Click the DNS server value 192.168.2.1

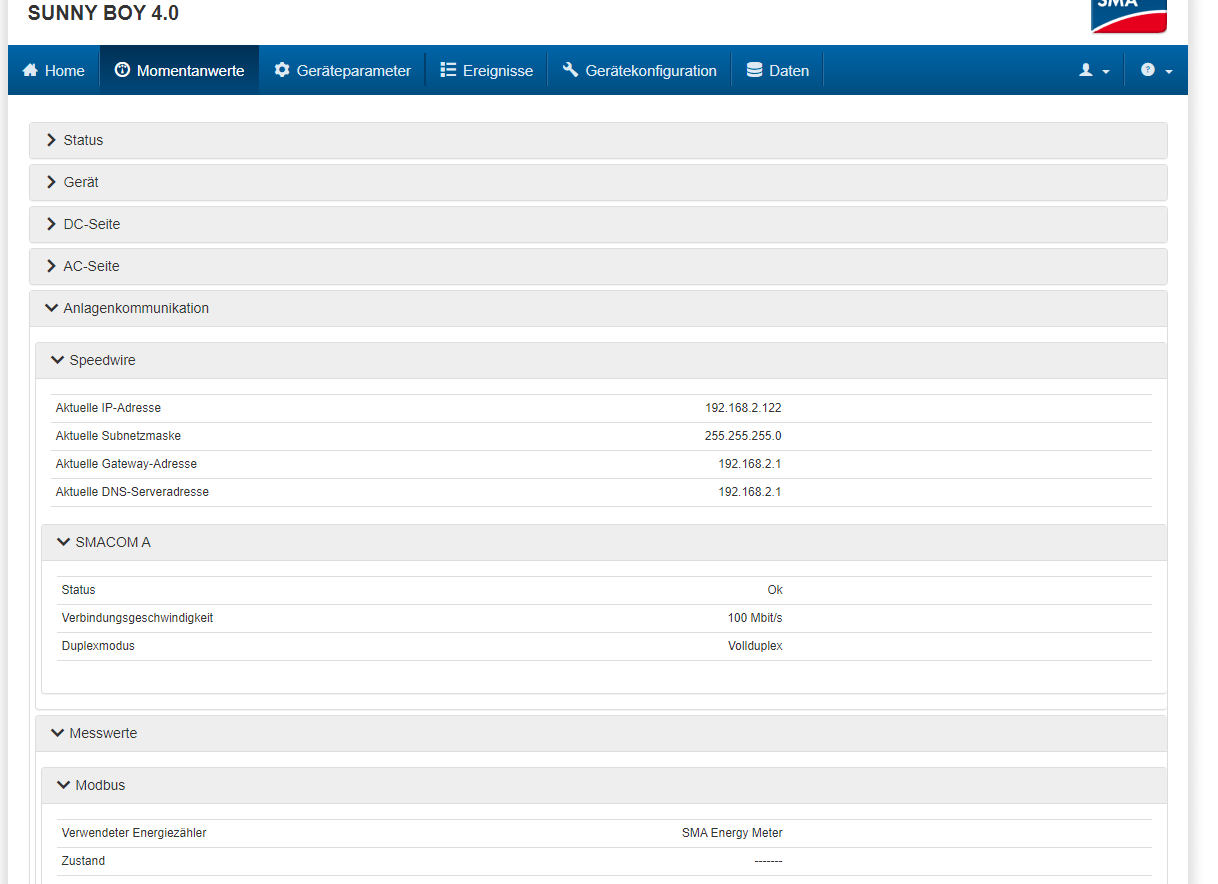[x=750, y=492]
